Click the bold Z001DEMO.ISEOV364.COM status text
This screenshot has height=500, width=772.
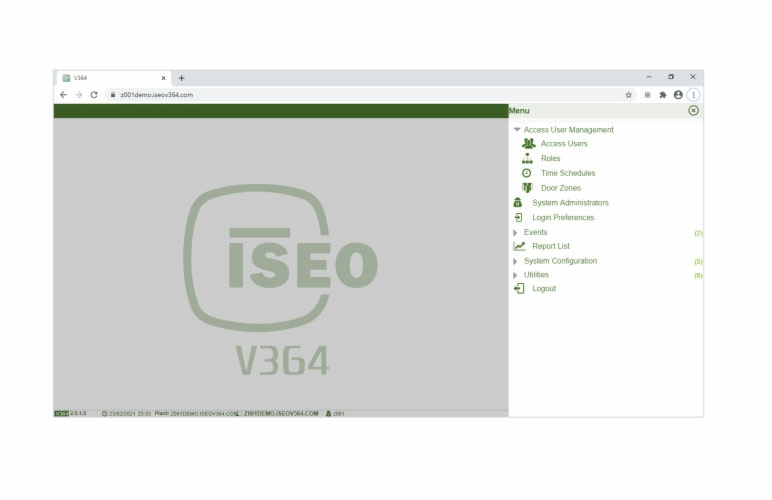(281, 413)
